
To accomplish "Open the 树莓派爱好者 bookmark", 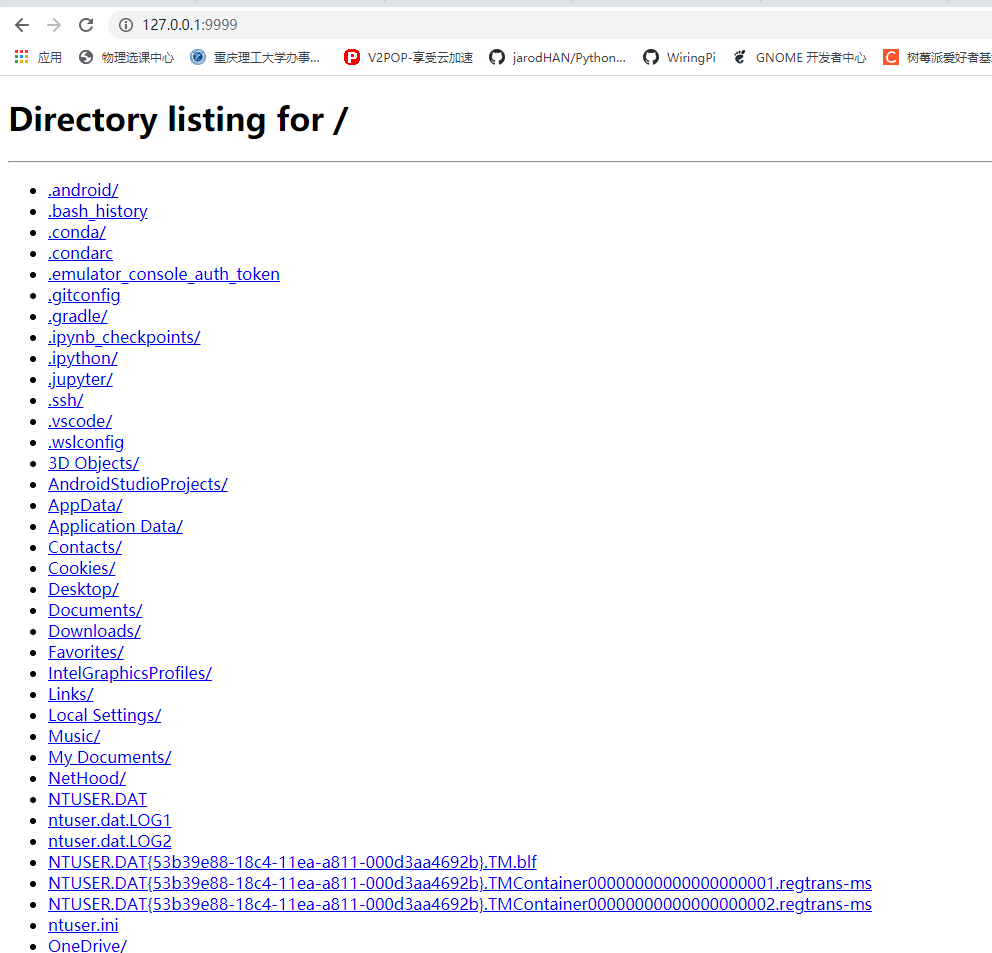I will (x=937, y=58).
